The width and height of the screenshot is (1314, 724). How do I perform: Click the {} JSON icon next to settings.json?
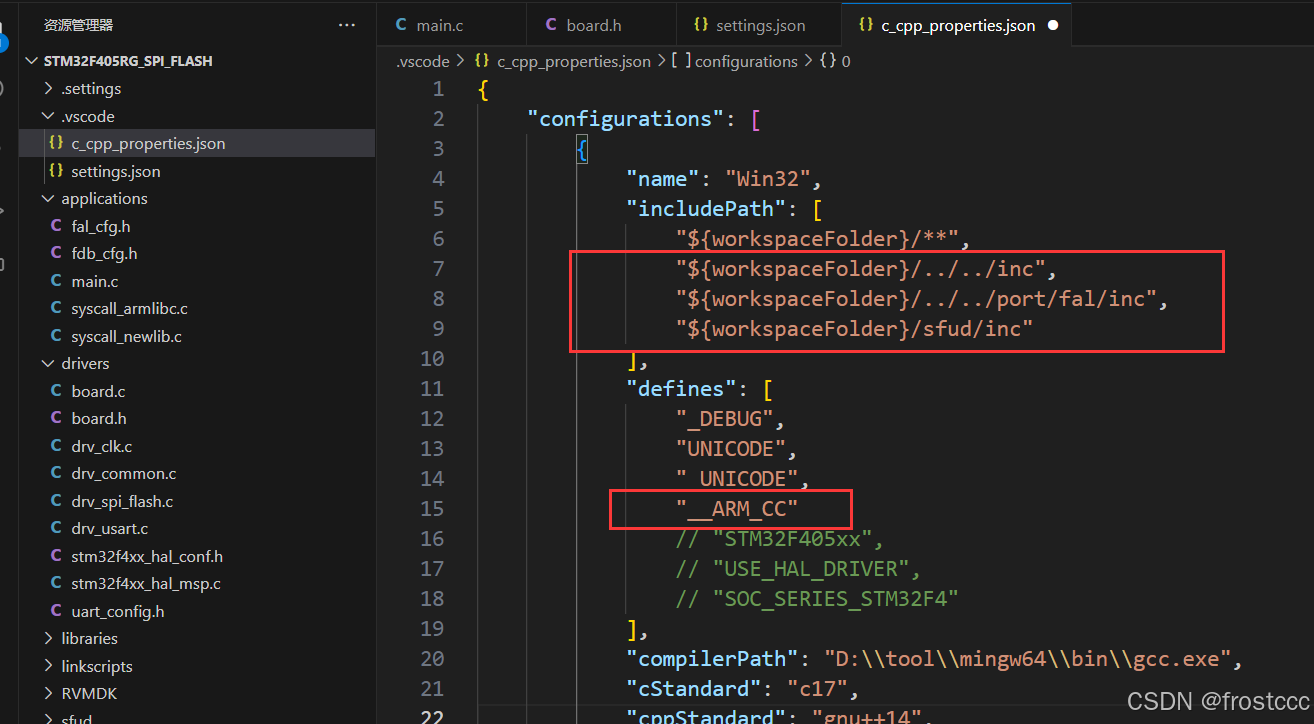click(57, 170)
